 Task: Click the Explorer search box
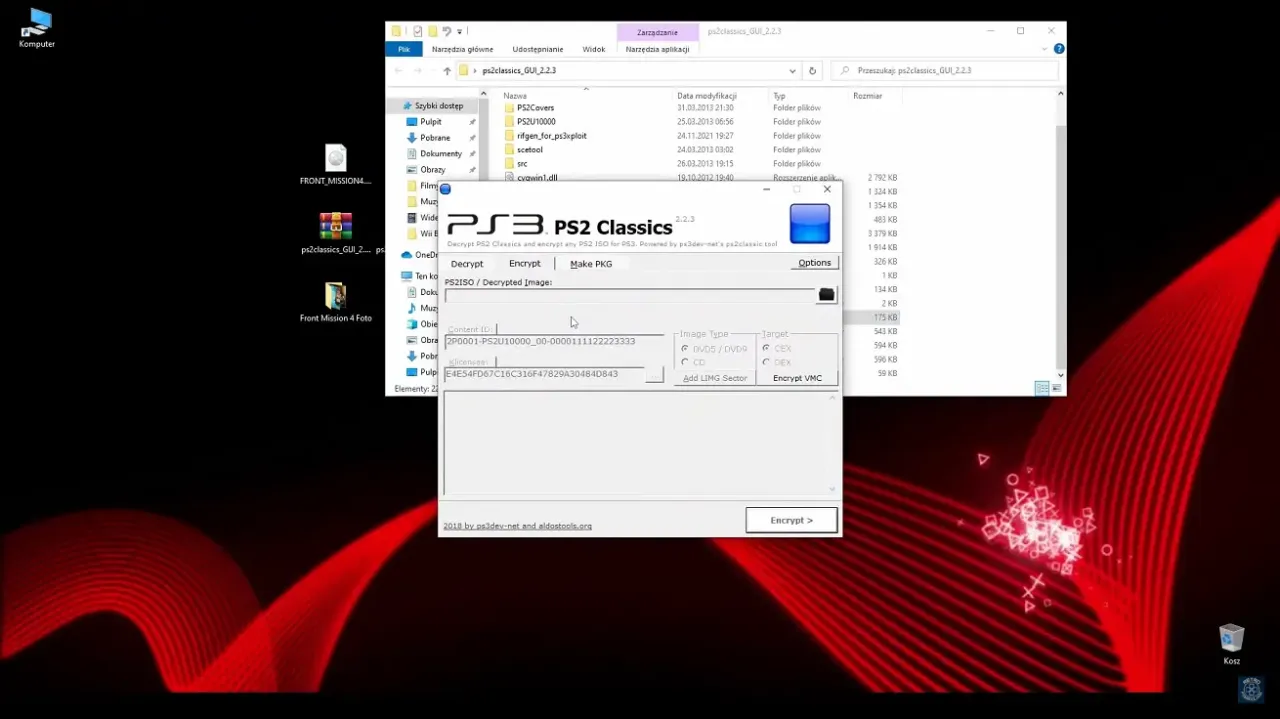[945, 71]
